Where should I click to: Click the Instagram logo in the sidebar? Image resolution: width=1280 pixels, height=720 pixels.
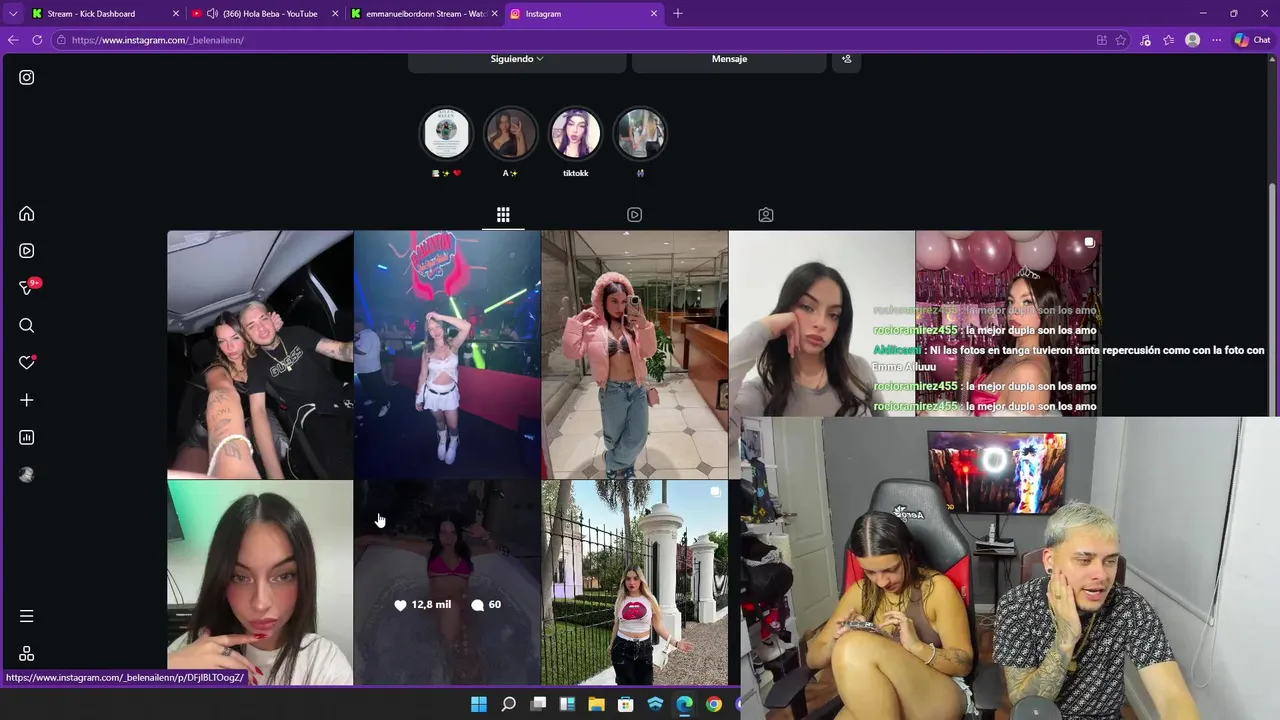point(27,77)
